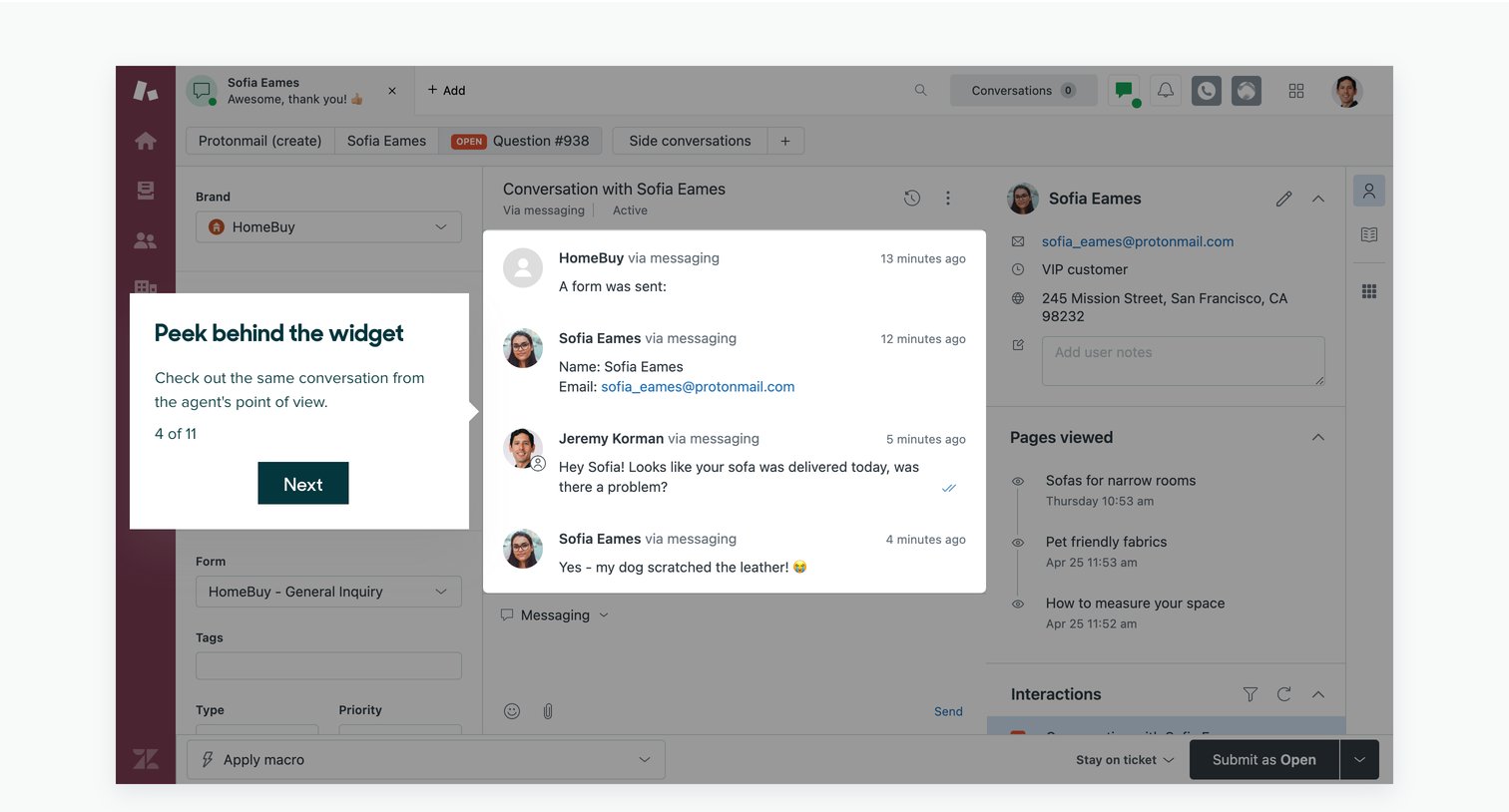1509x812 pixels.
Task: Click the Zendesk logo at sidebar bottom
Action: click(x=146, y=759)
